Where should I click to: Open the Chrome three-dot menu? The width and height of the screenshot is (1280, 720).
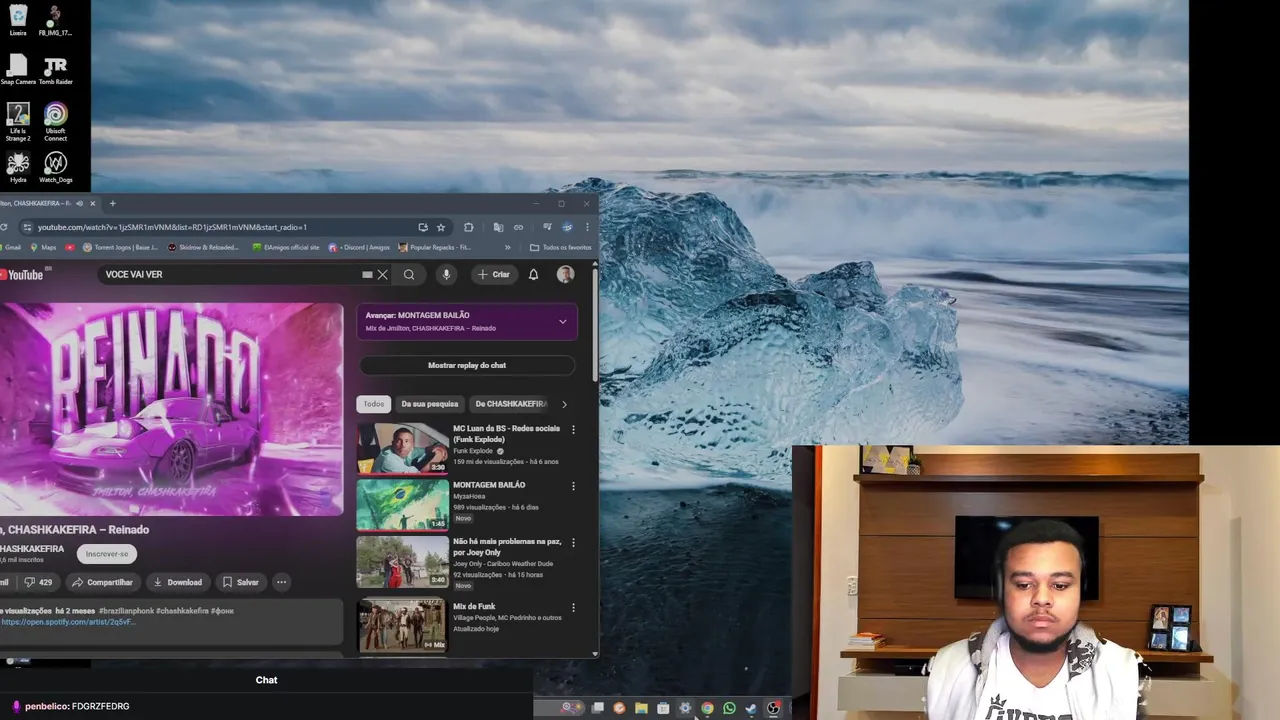point(587,227)
